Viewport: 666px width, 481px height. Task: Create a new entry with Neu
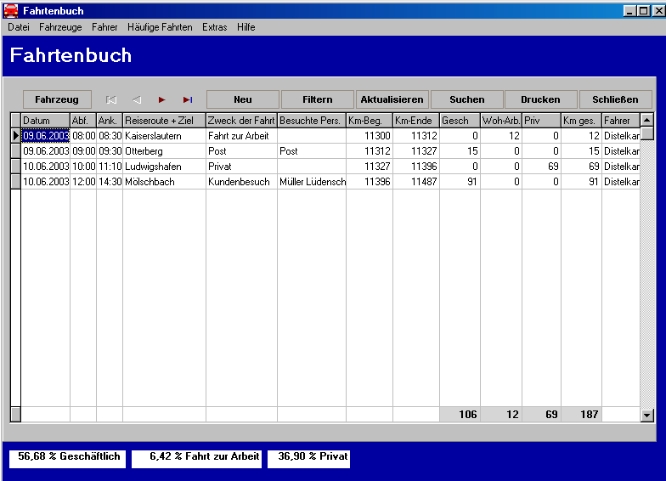(240, 100)
